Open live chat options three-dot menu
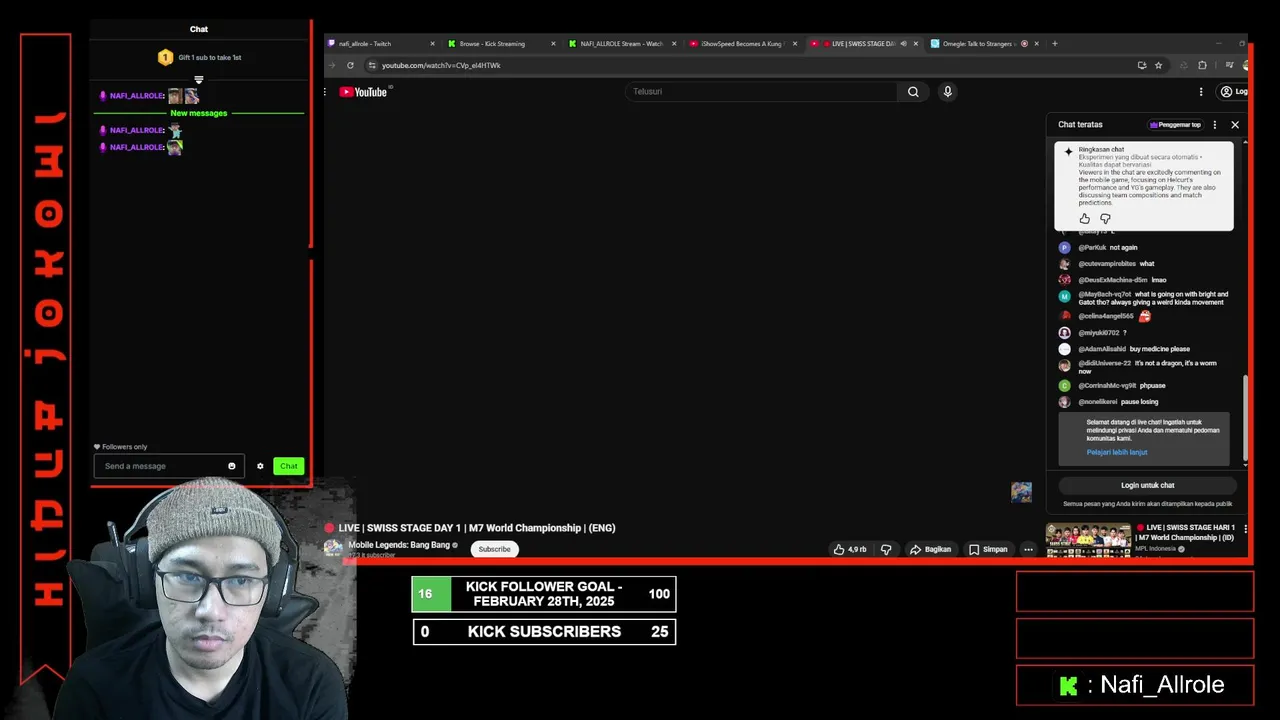Viewport: 1280px width, 720px height. click(x=1215, y=125)
